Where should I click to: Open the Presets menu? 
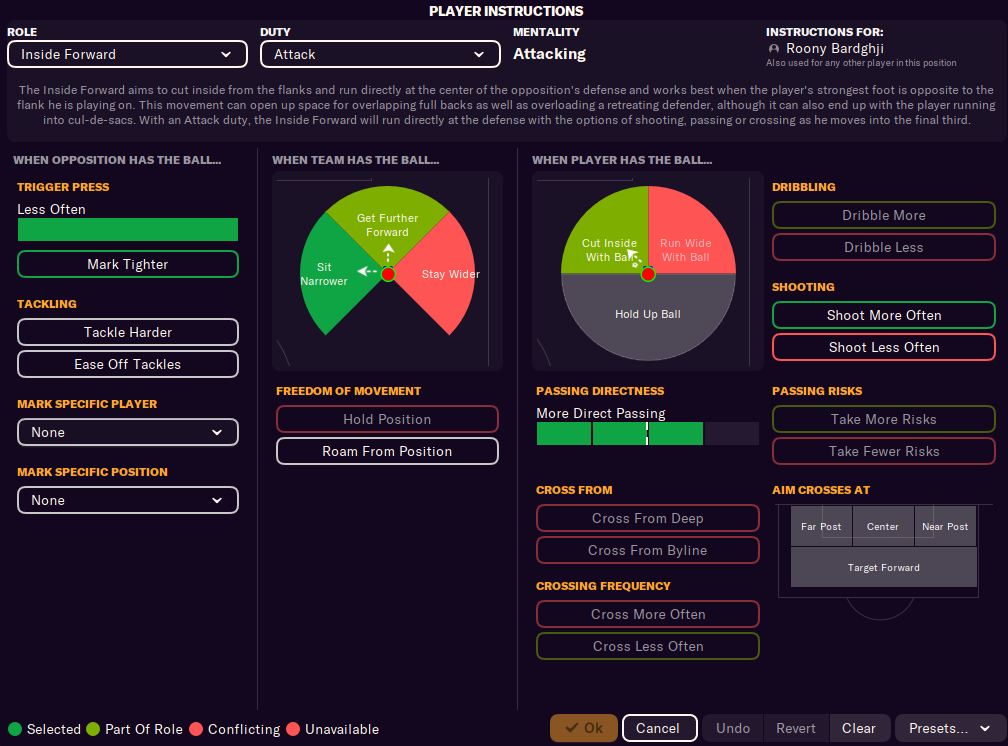click(x=949, y=728)
